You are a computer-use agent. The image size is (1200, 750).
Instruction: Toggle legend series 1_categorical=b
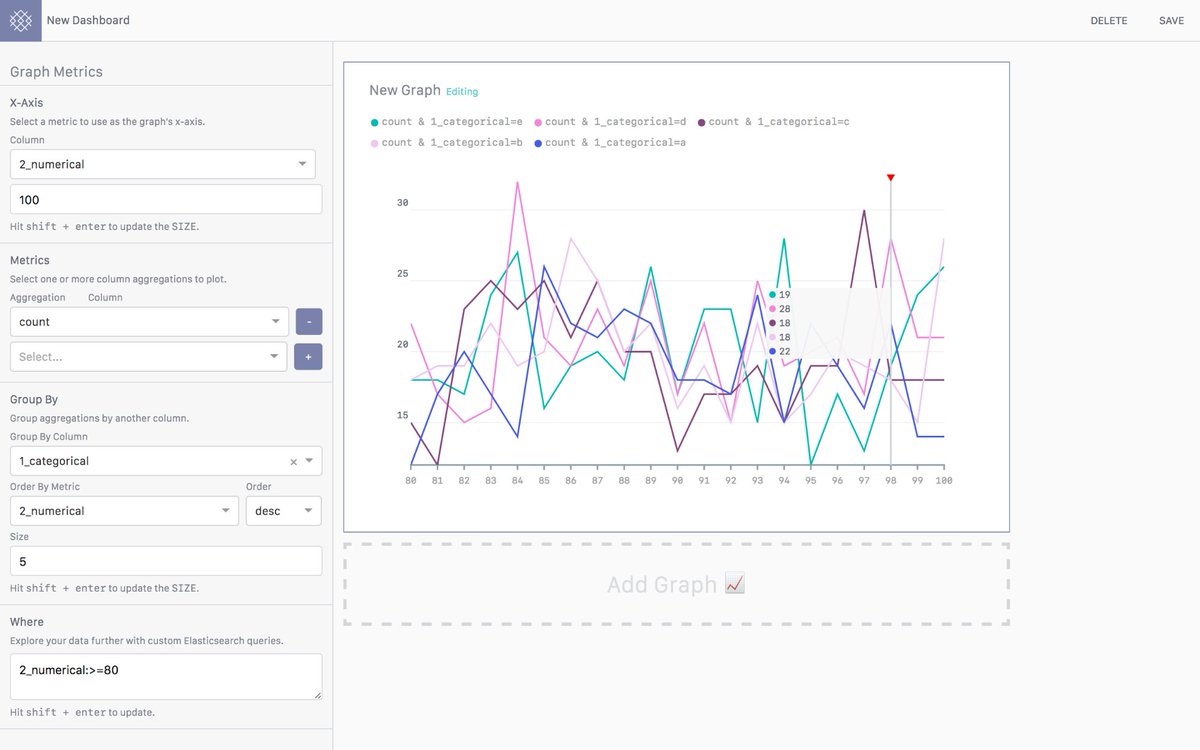pos(446,143)
